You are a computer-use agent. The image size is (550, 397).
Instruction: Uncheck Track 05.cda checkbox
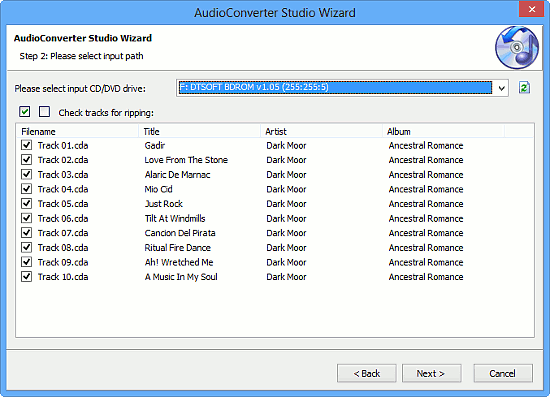click(26, 204)
